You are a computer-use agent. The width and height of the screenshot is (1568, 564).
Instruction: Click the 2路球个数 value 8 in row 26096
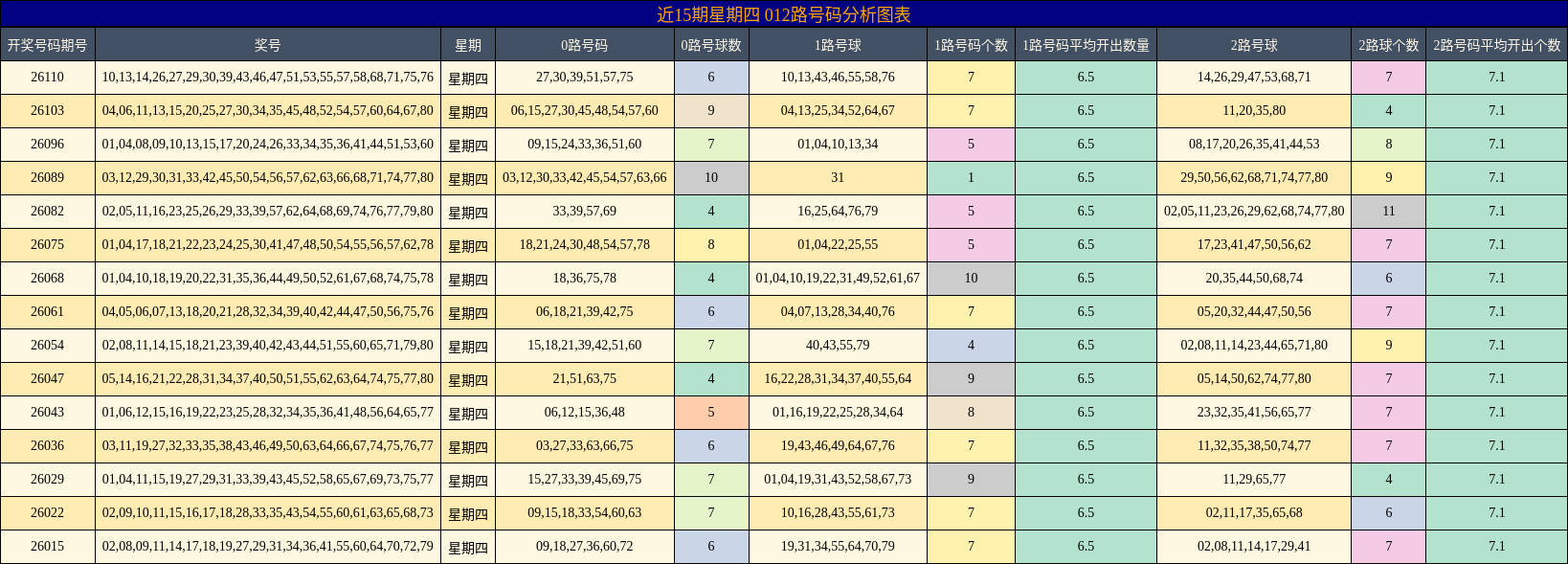pos(1389,145)
